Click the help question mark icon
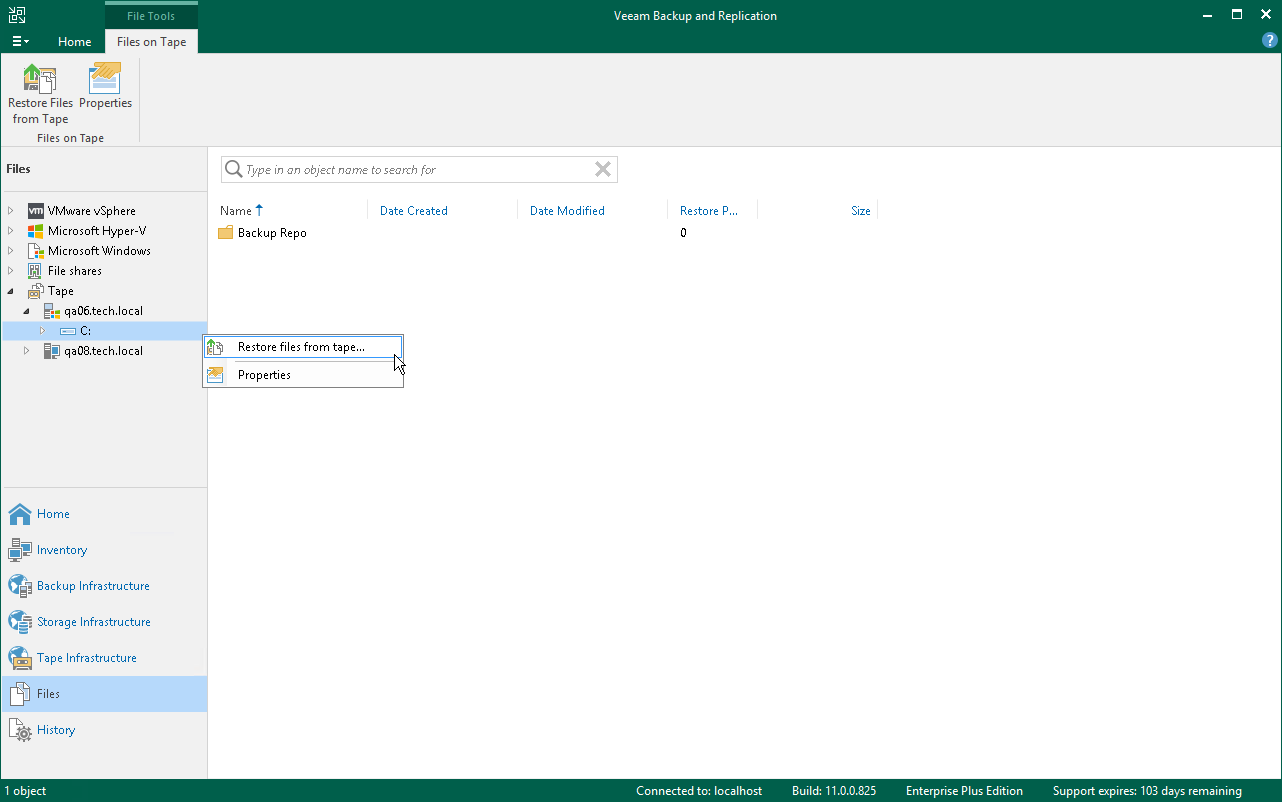 [x=1270, y=41]
